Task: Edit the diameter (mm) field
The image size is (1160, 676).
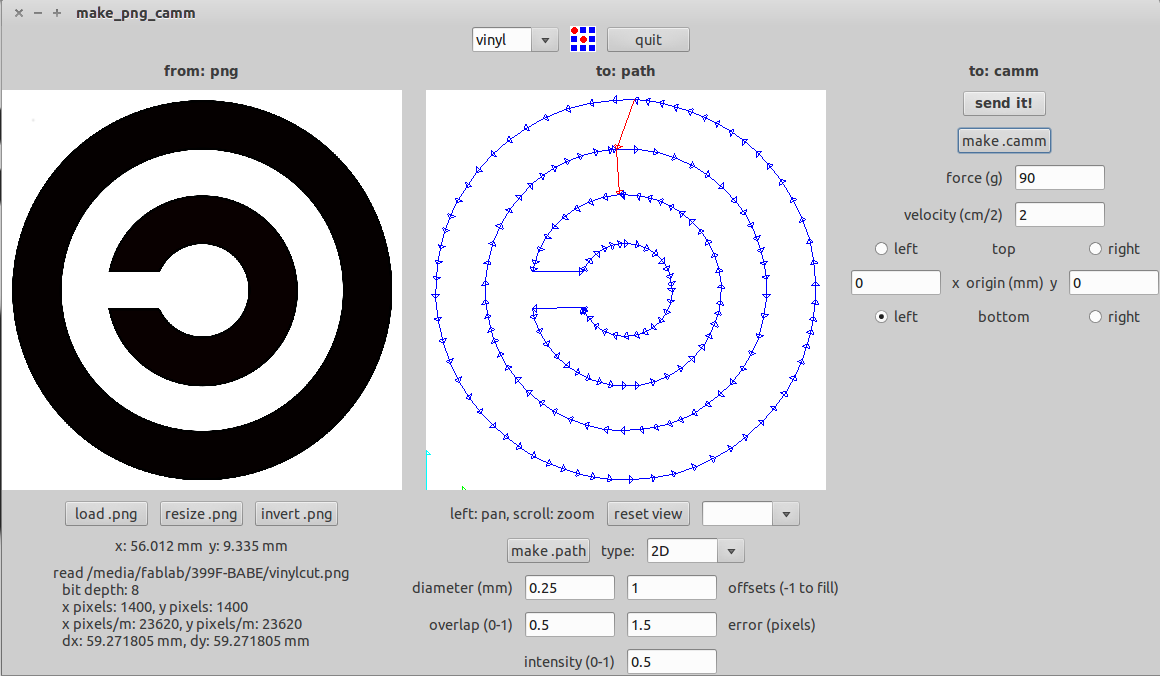Action: (570, 587)
